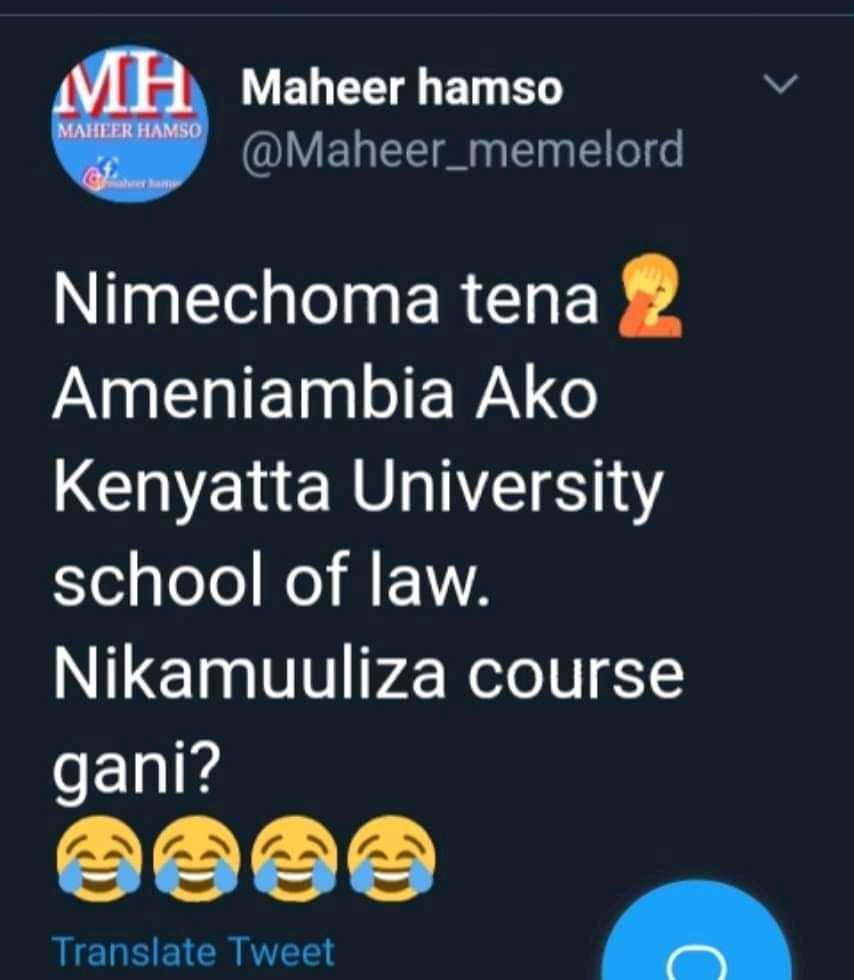Click the facepalm emoji after 'tena'

click(650, 299)
